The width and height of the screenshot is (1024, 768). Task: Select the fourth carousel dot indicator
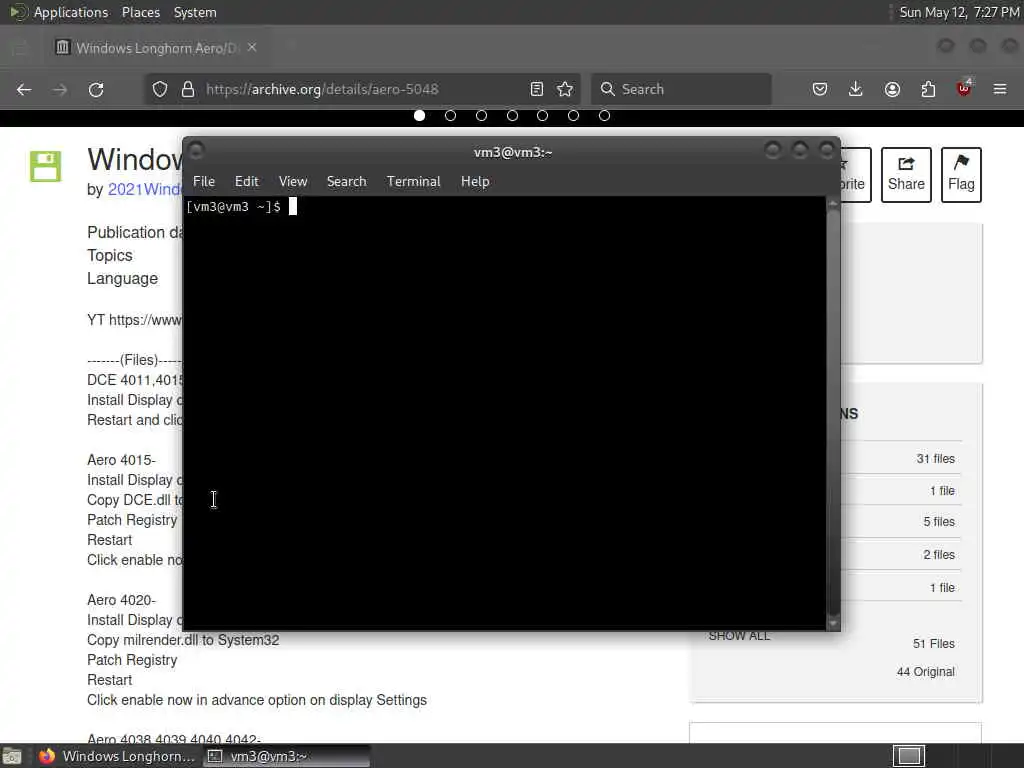coord(512,116)
